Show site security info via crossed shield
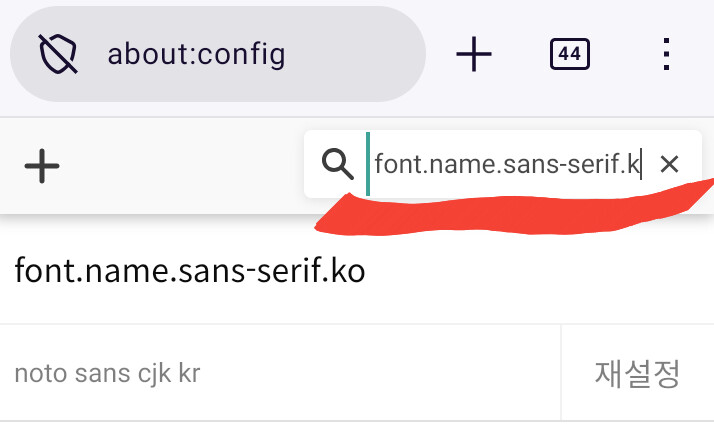Viewport: 714px width, 435px height. click(58, 54)
